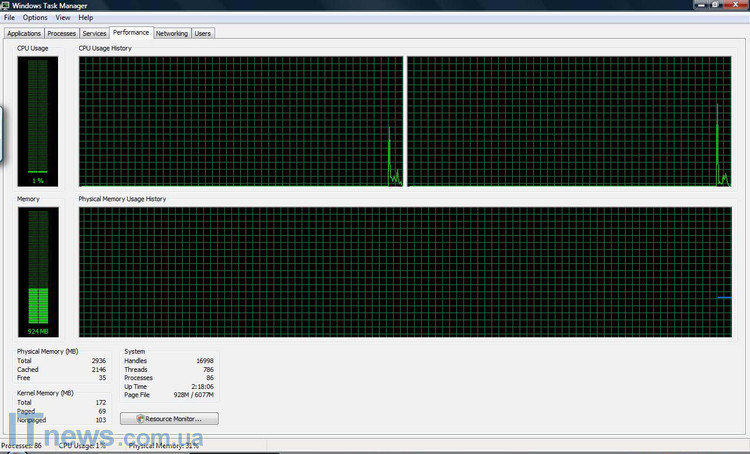Viewport: 750px width, 454px height.
Task: Click the left CPU Usage History graph
Action: (240, 121)
